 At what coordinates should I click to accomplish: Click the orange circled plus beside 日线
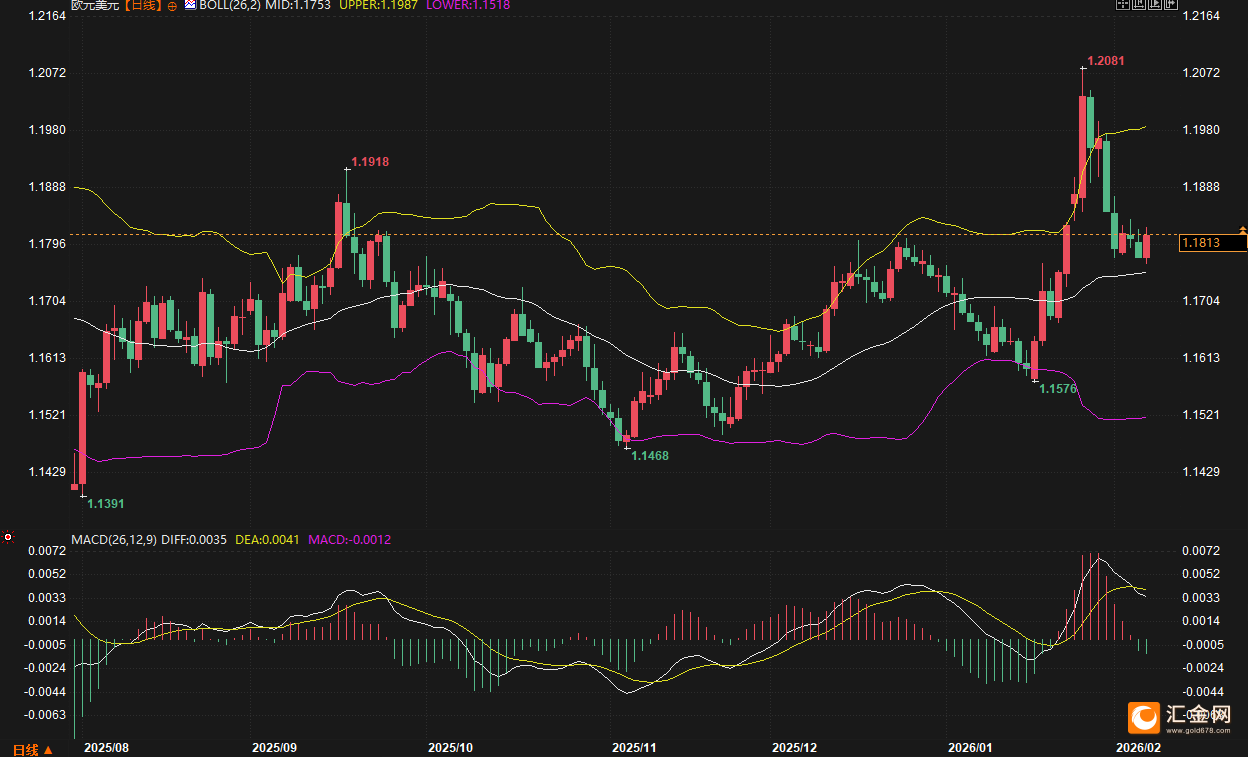172,6
